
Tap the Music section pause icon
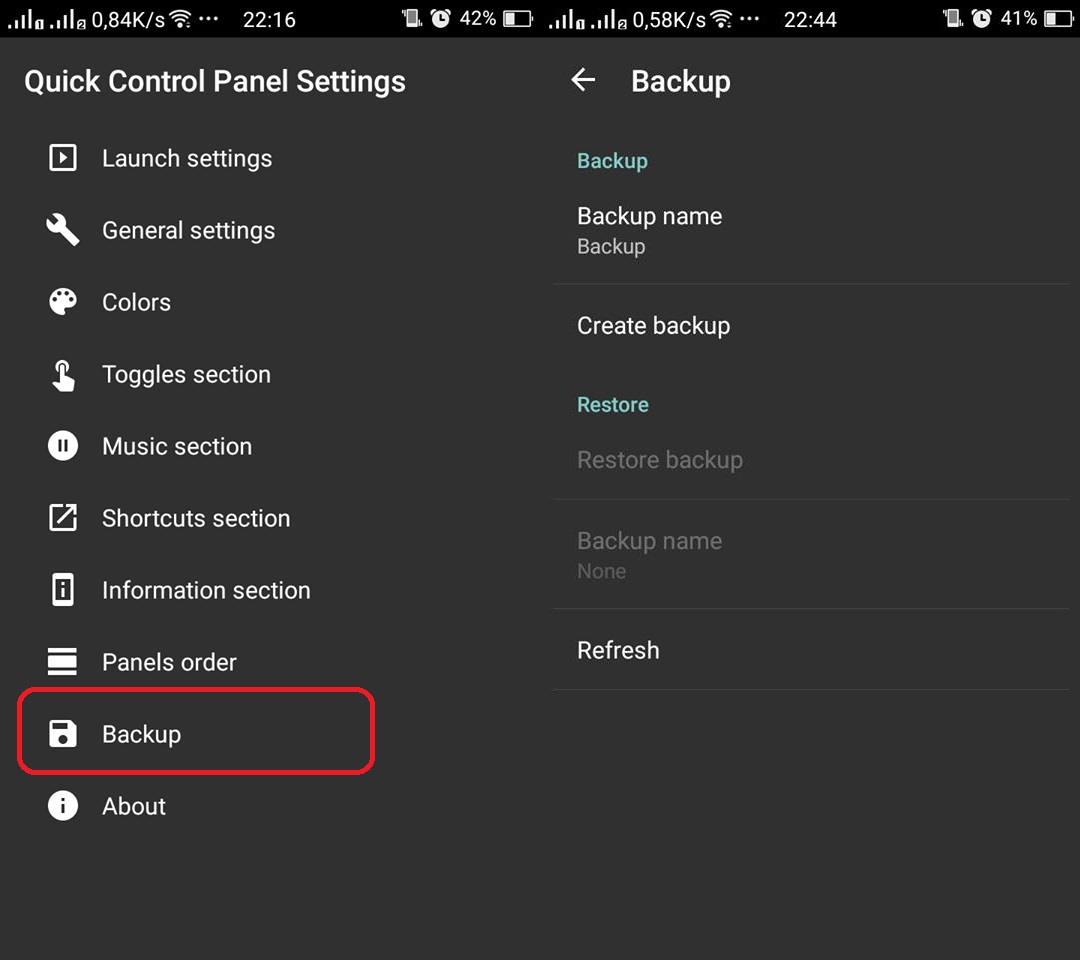point(63,446)
